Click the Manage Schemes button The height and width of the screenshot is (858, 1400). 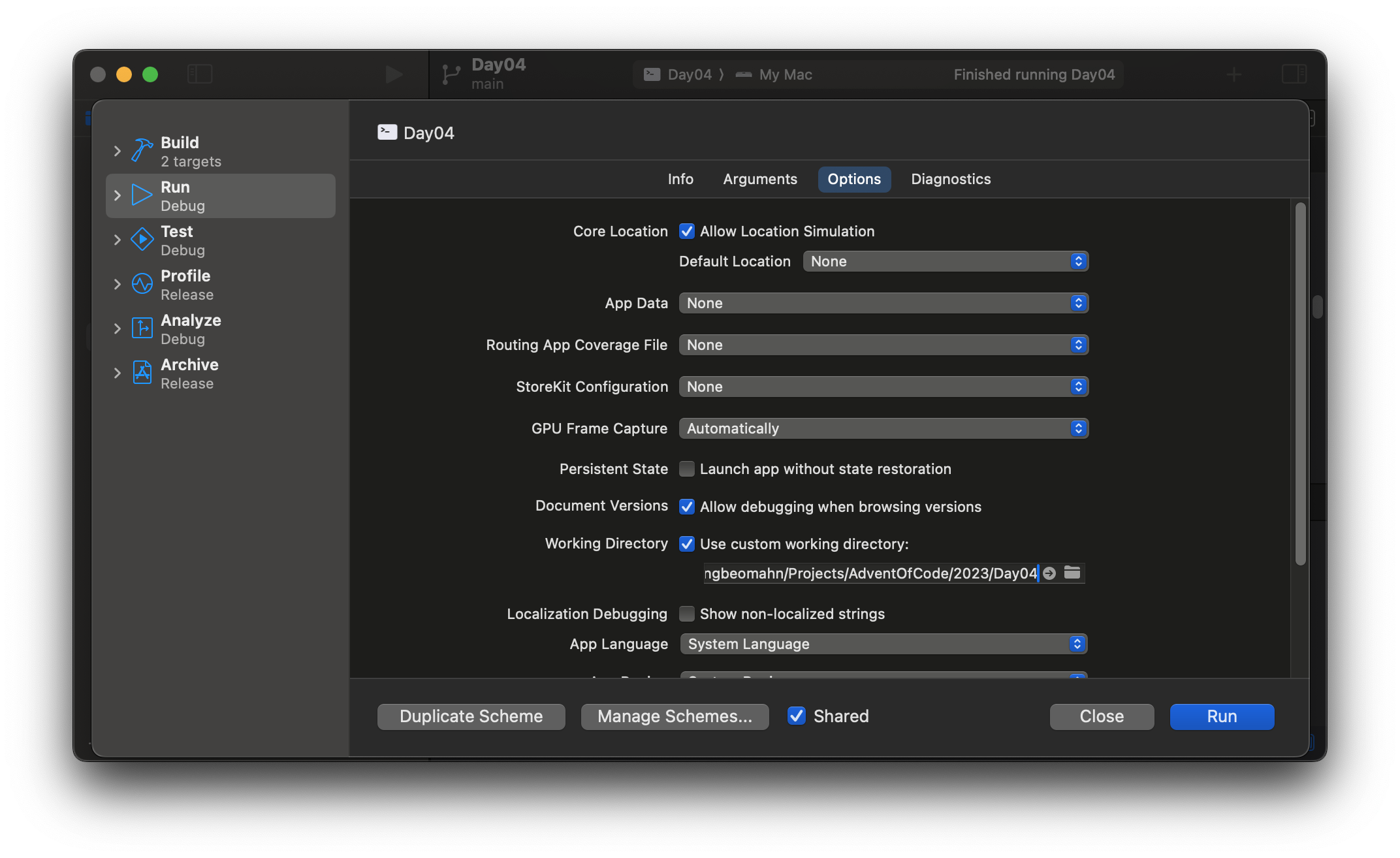[x=675, y=716]
